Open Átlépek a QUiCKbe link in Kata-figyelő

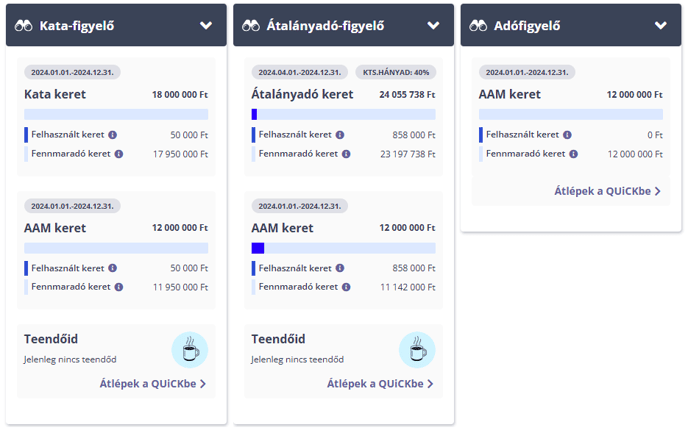click(153, 383)
